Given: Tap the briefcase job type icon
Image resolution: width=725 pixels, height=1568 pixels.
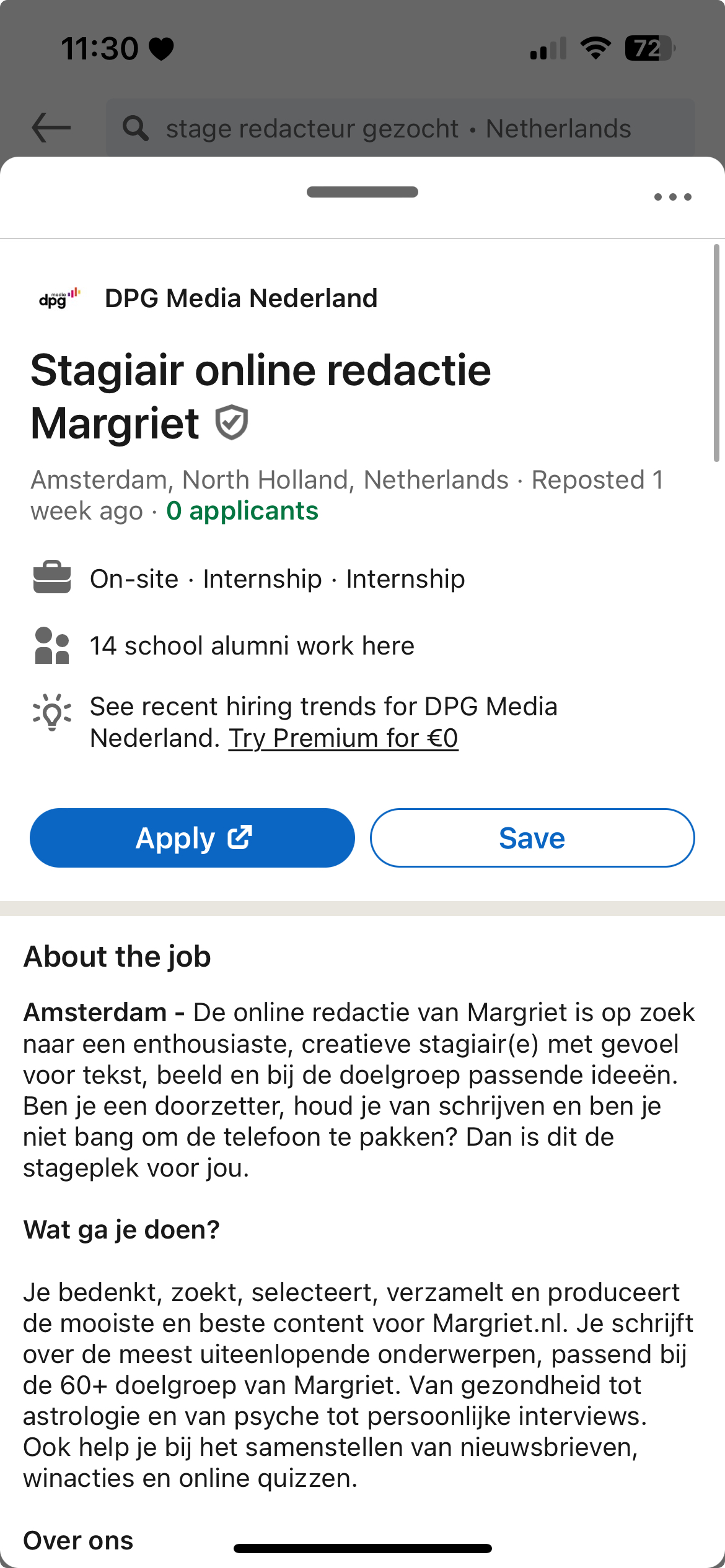Looking at the screenshot, I should pos(52,578).
